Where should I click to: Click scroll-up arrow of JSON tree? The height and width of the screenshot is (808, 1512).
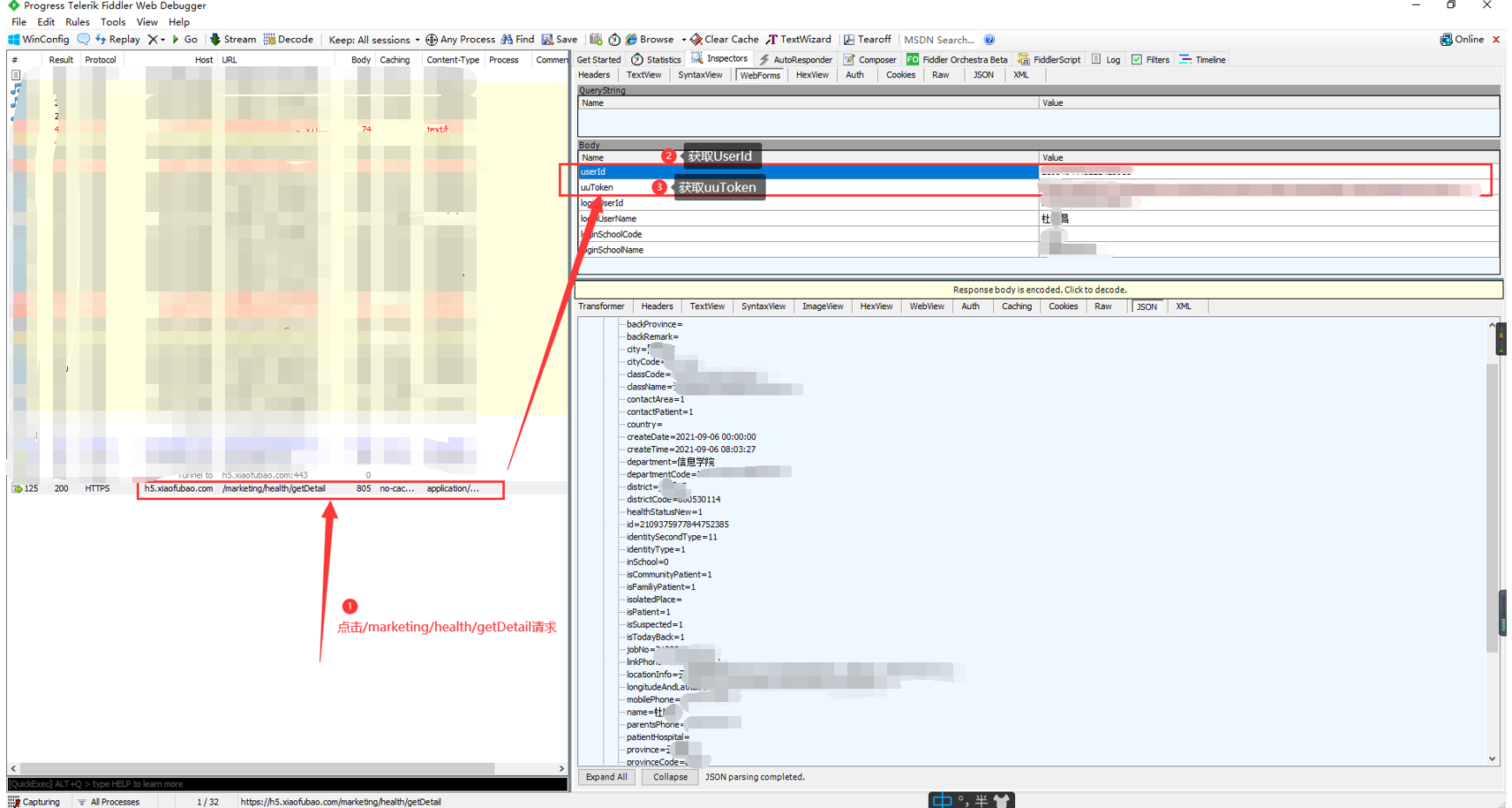[1493, 325]
